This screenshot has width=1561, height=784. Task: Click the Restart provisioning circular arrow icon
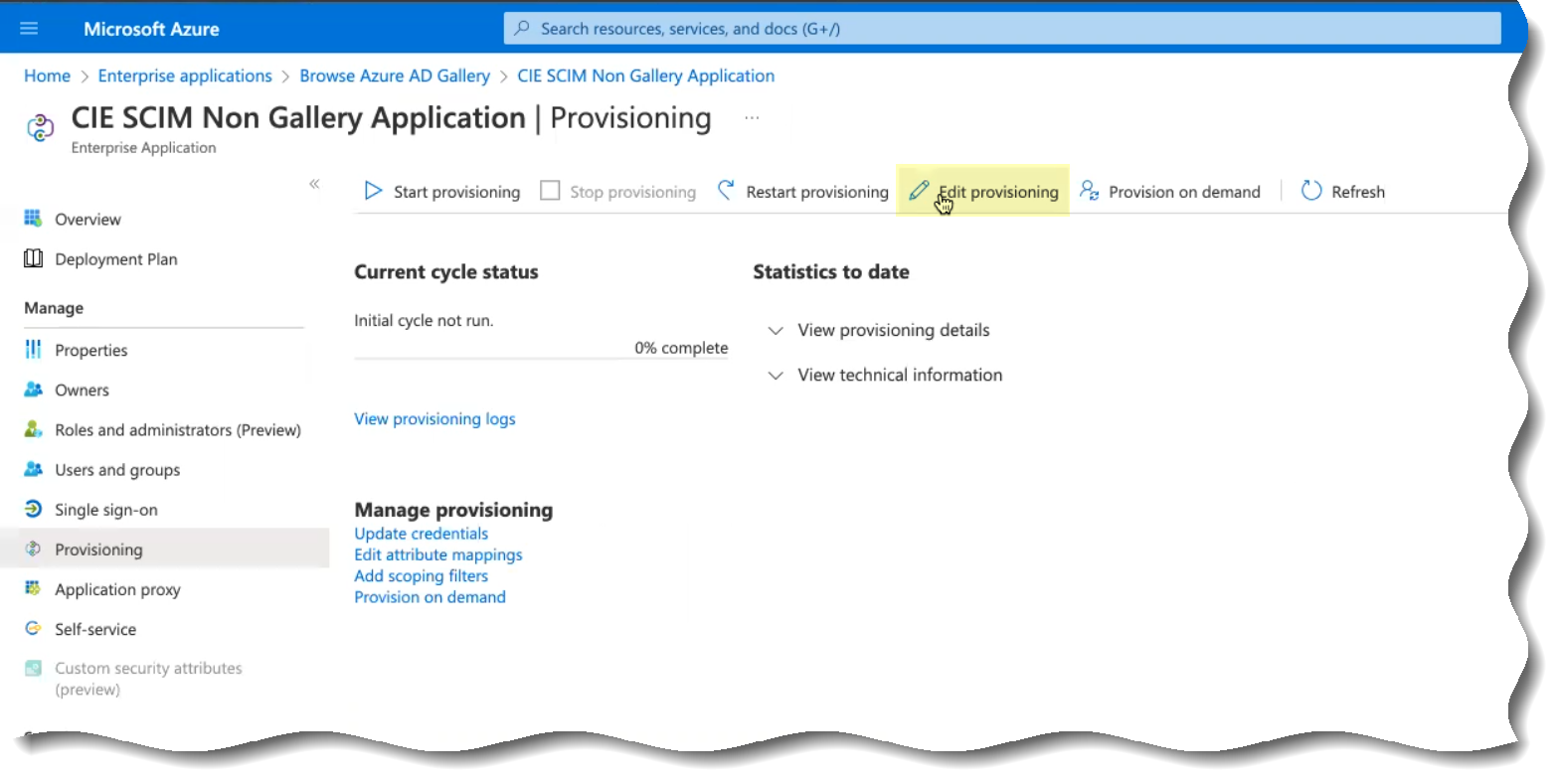tap(727, 190)
